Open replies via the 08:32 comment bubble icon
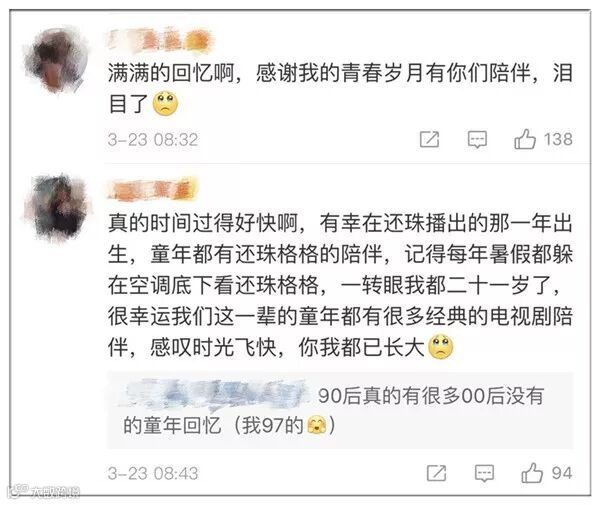 (x=477, y=140)
